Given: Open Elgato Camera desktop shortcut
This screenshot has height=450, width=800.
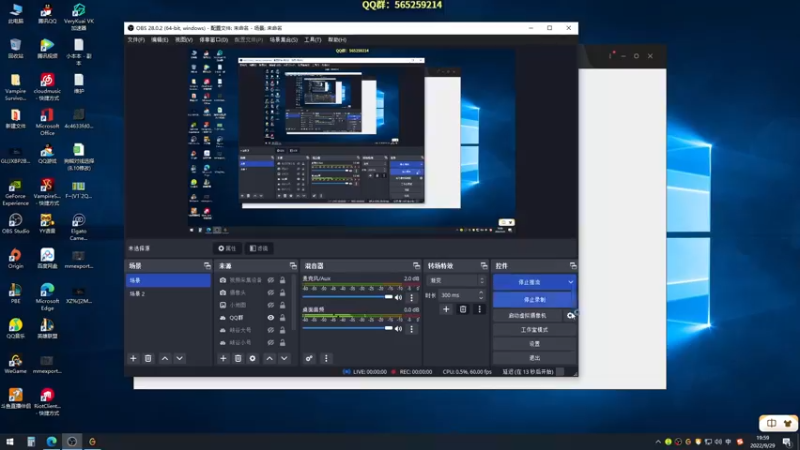Looking at the screenshot, I should click(x=78, y=227).
